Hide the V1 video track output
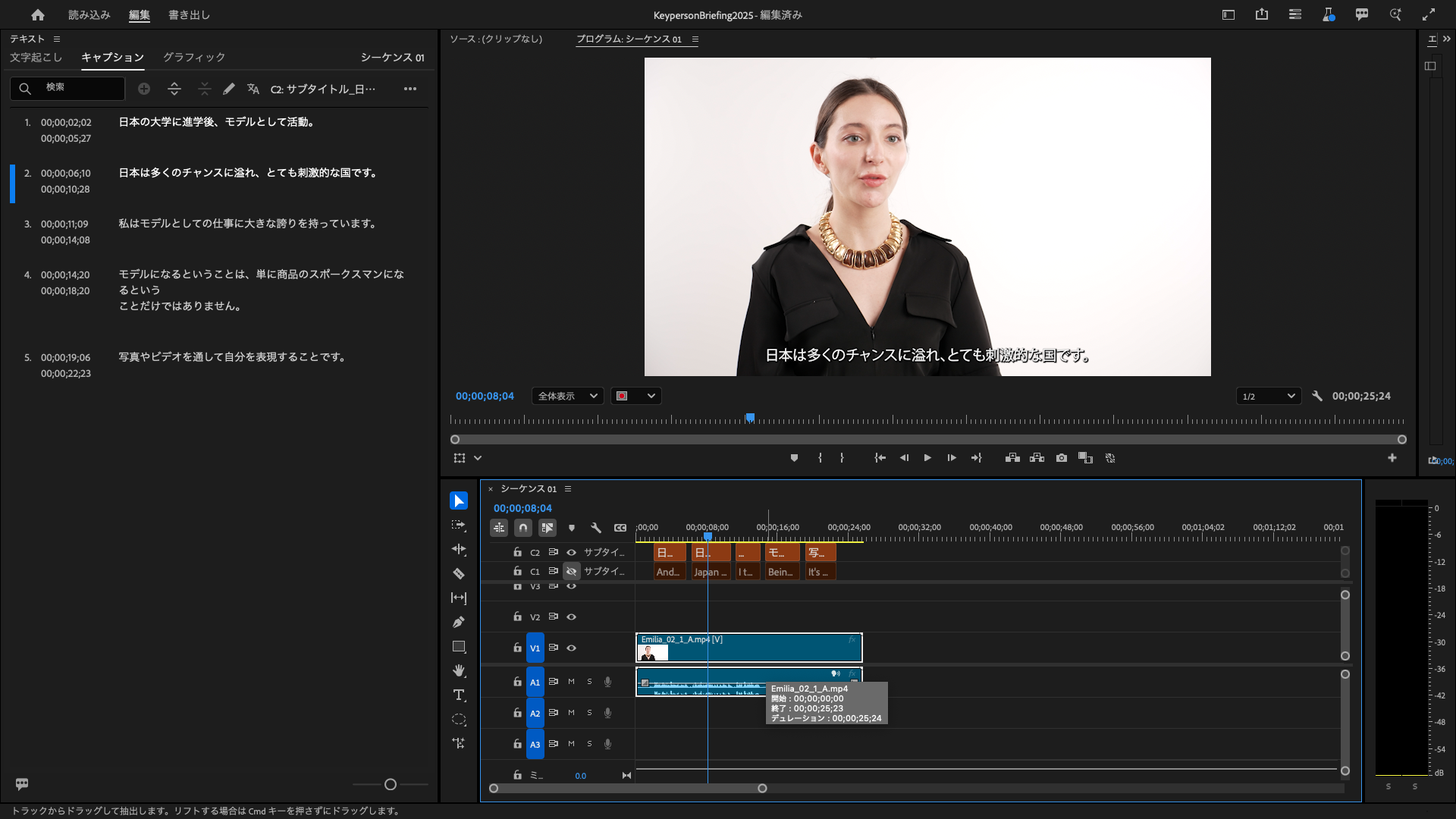 [572, 648]
